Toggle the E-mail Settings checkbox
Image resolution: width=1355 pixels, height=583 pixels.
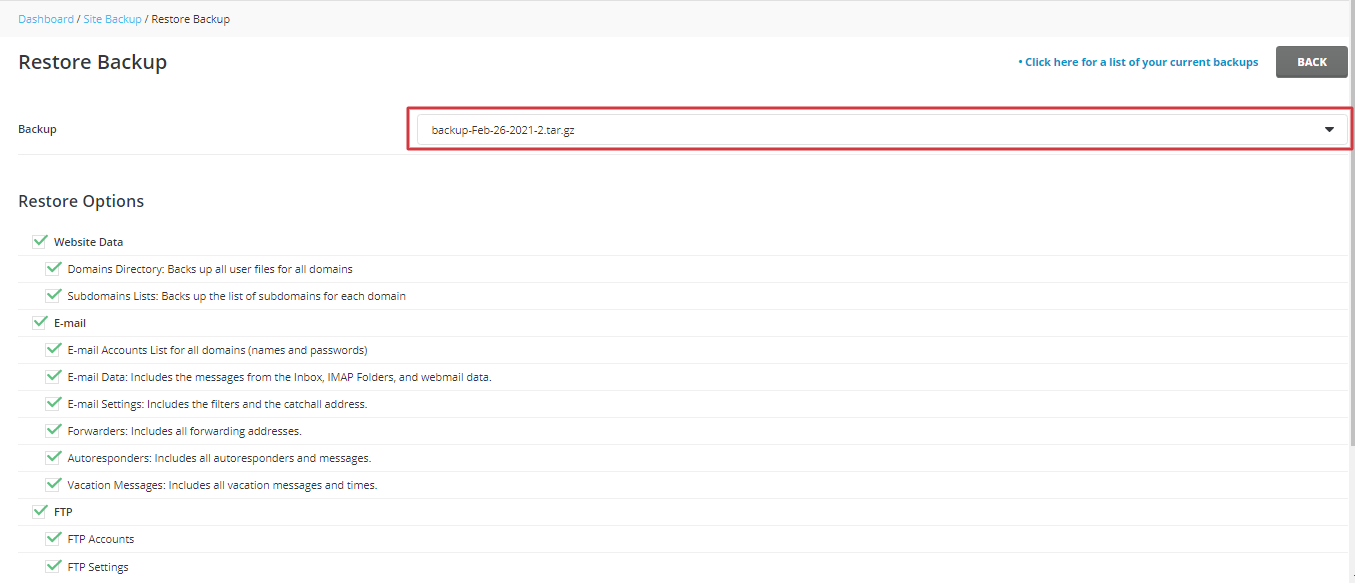54,403
